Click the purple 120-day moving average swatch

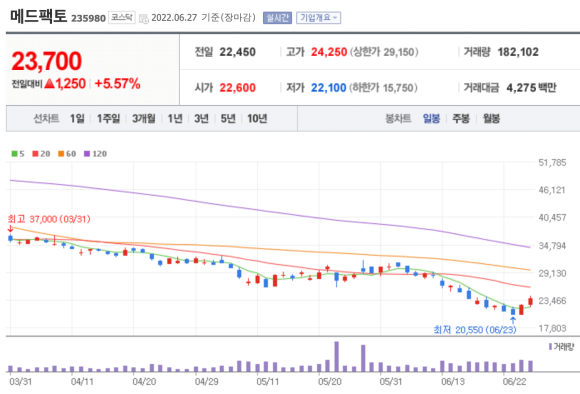coord(87,154)
